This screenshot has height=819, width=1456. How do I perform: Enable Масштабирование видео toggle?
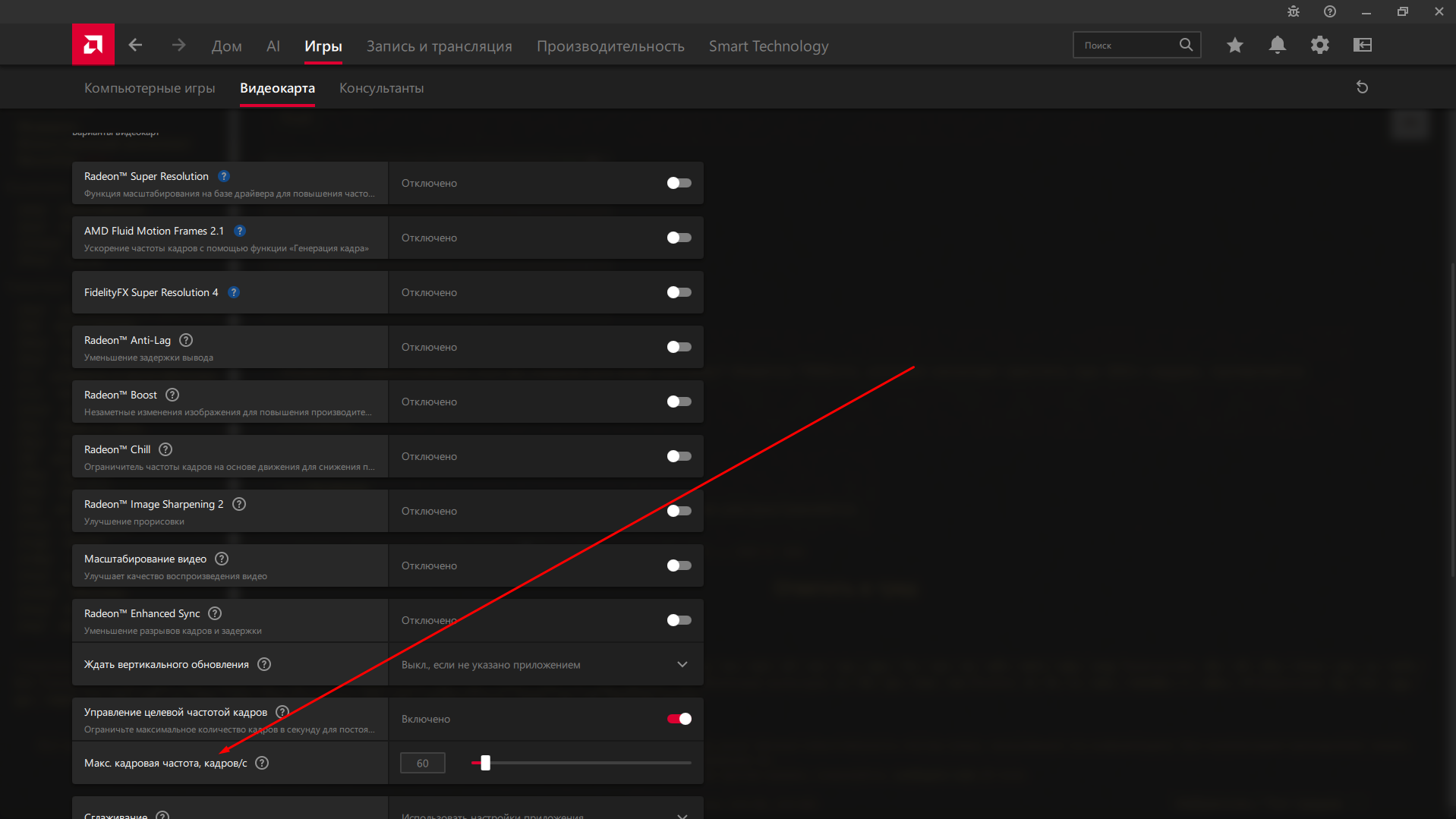(x=679, y=565)
